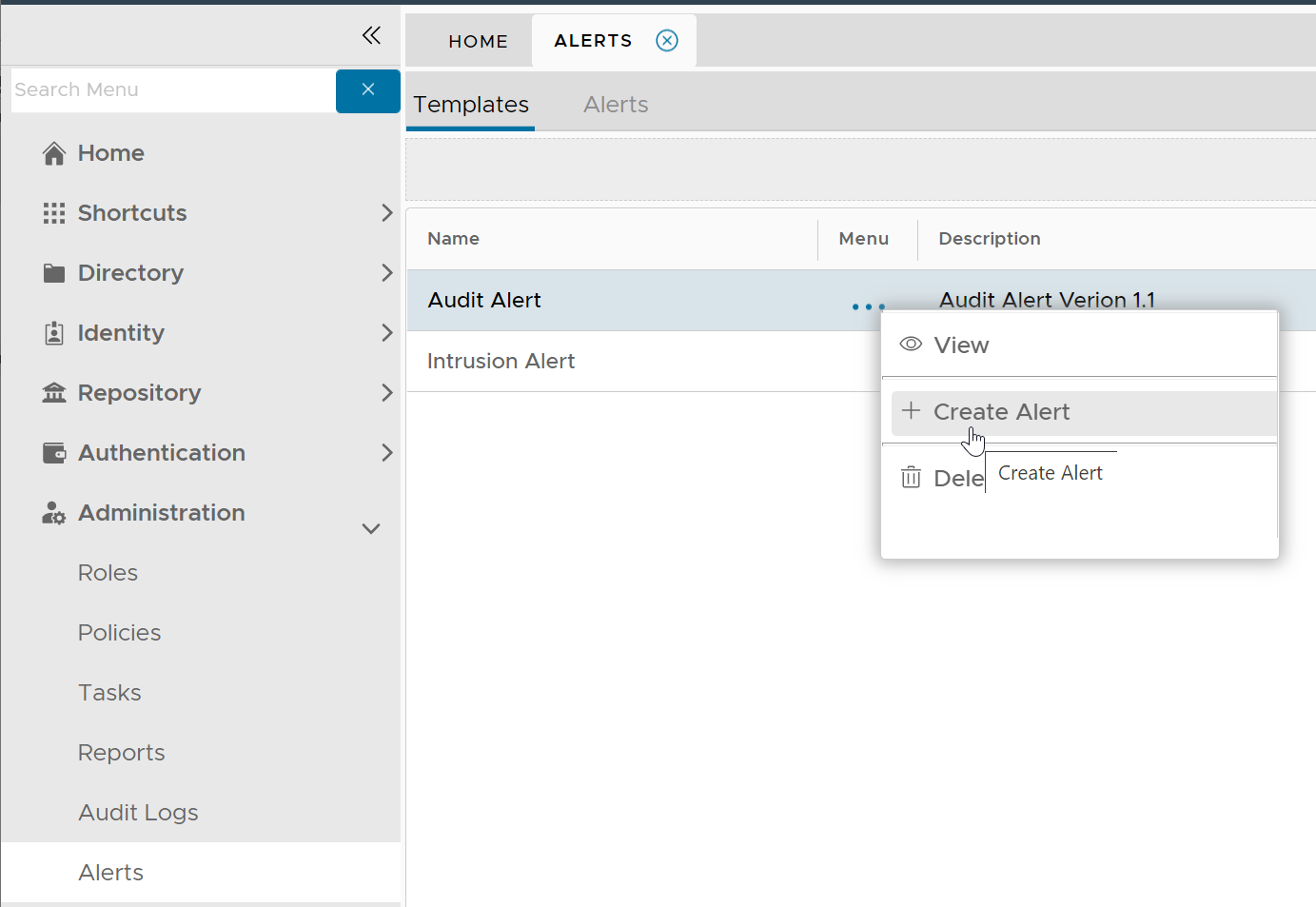Screen dimensions: 1316x907
Task: Select Create Alert in the context menu
Action: point(1001,412)
